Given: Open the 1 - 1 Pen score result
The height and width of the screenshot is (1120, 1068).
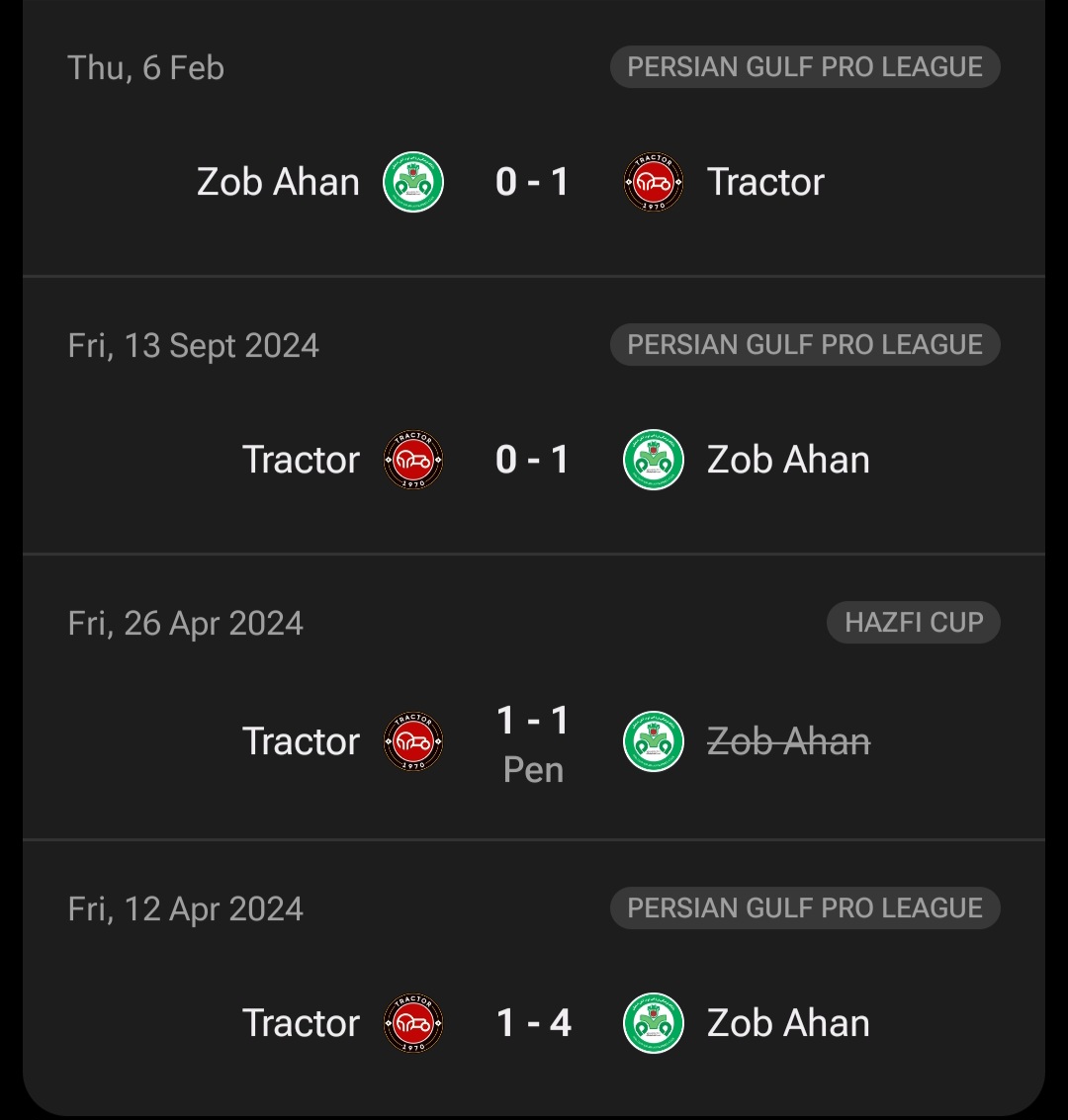Looking at the screenshot, I should (x=533, y=741).
